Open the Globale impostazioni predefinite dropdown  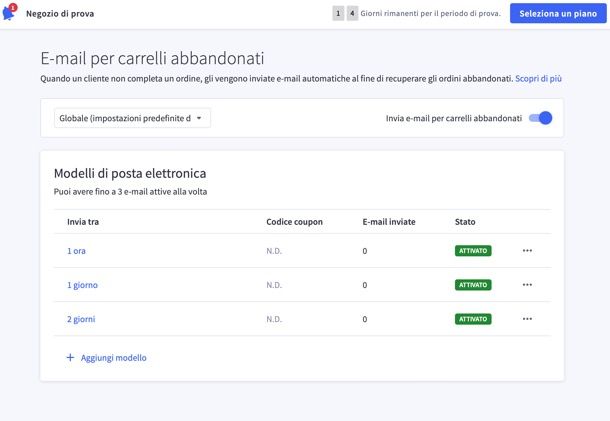(x=132, y=118)
